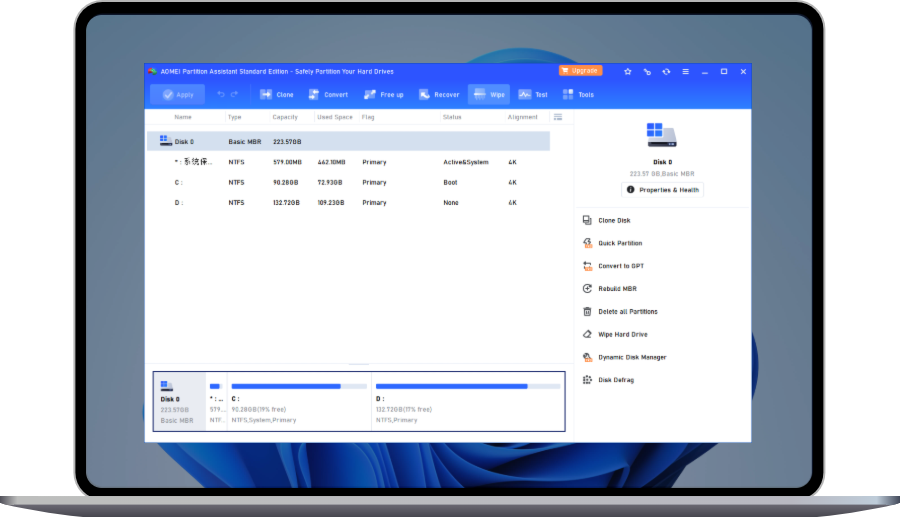The height and width of the screenshot is (517, 900).
Task: Open the Wipe tool
Action: (489, 95)
